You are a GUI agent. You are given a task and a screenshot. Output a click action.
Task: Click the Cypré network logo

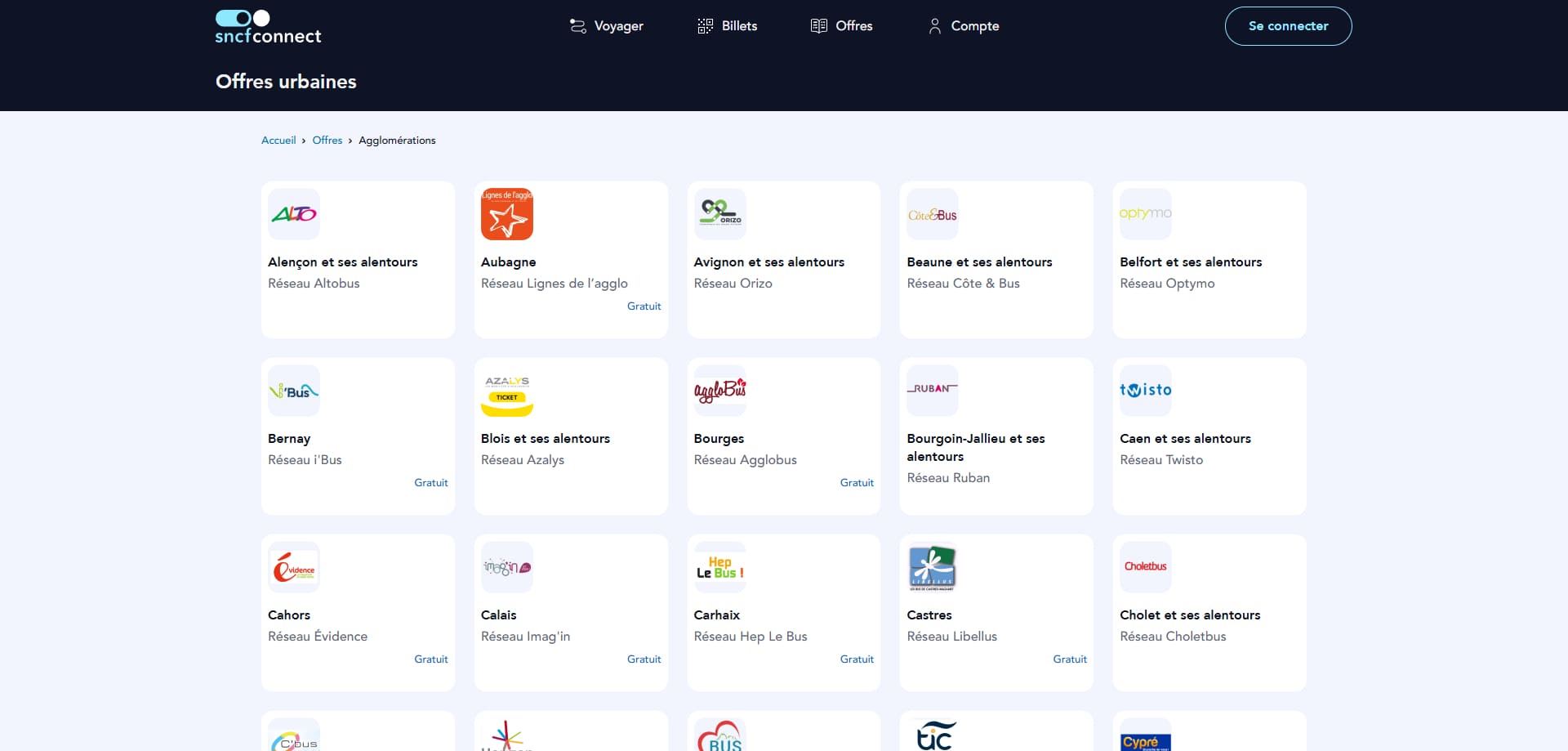(1146, 735)
